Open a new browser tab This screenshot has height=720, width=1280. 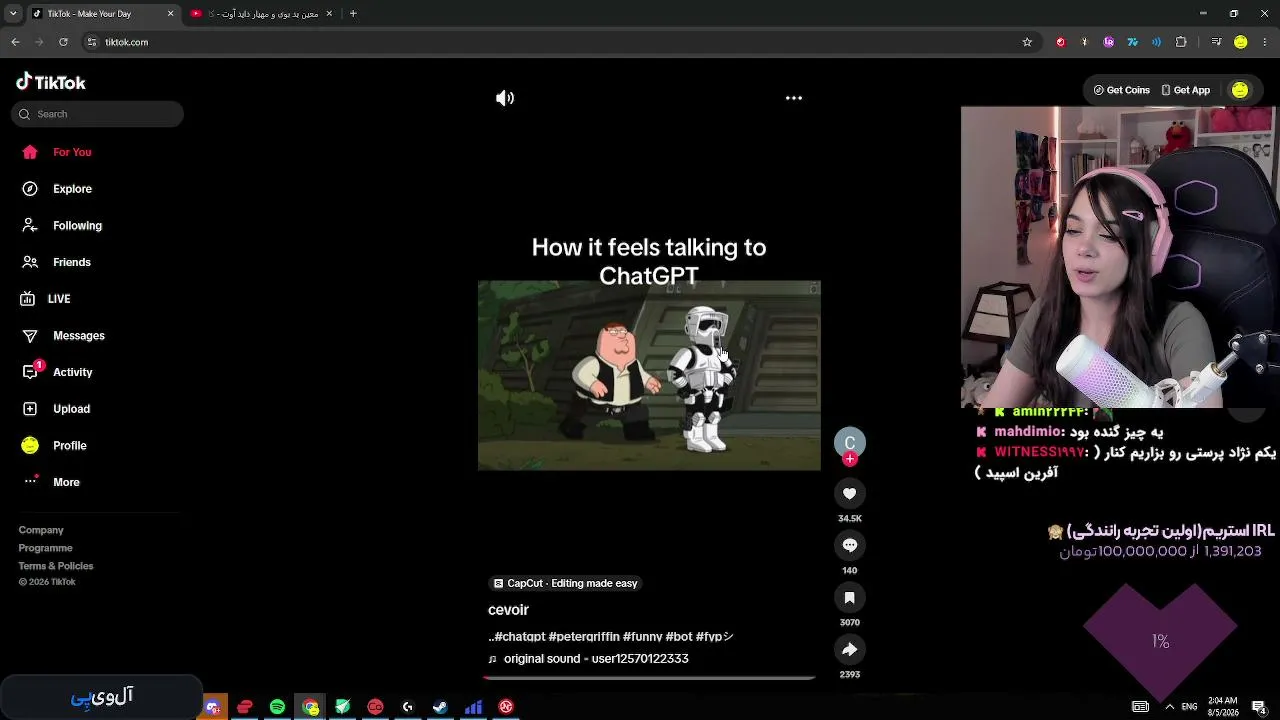(x=353, y=14)
